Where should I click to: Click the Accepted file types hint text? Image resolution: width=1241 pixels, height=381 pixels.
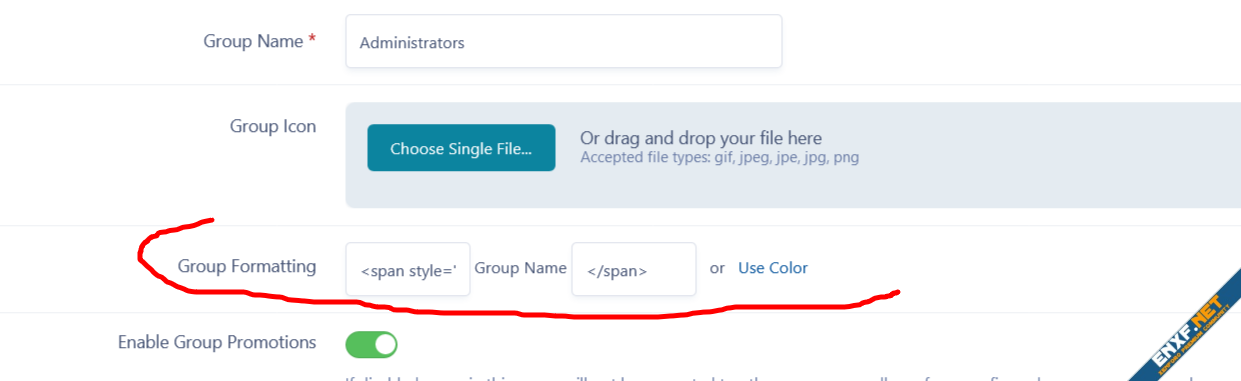[719, 158]
